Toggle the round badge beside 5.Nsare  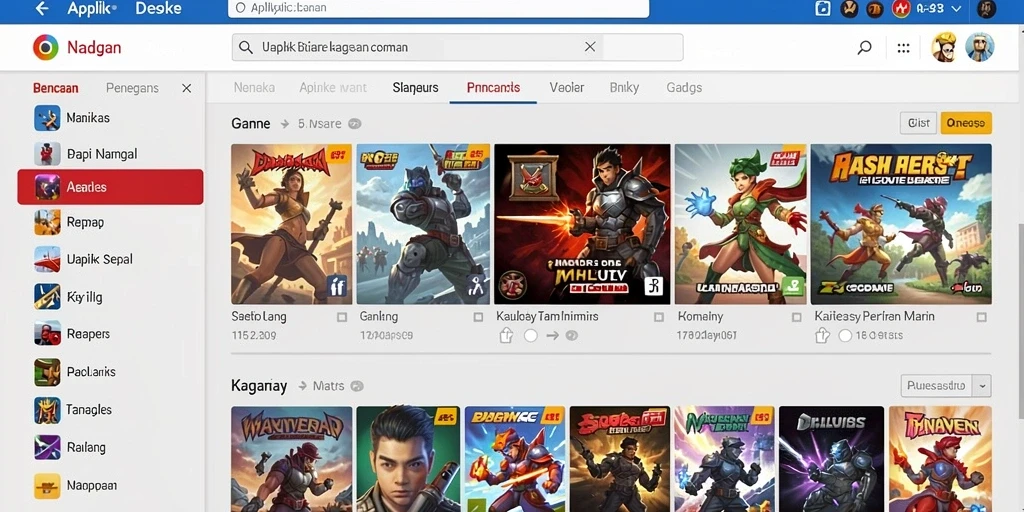[355, 123]
